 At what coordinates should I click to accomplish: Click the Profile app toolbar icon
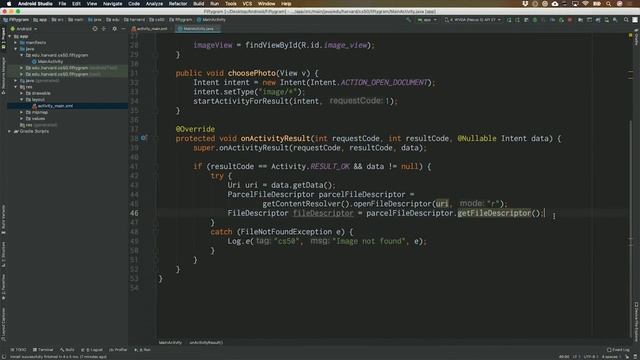tap(552, 20)
